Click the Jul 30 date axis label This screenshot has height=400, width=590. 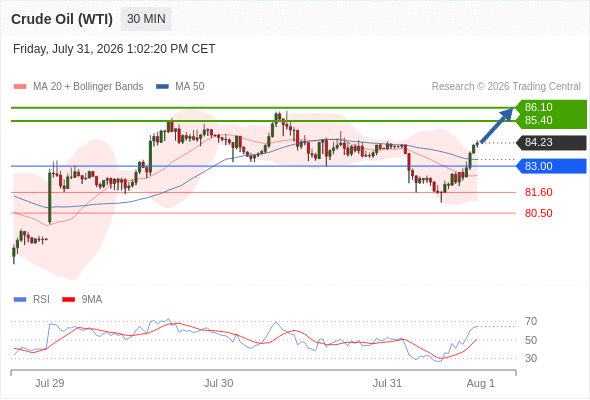219,383
